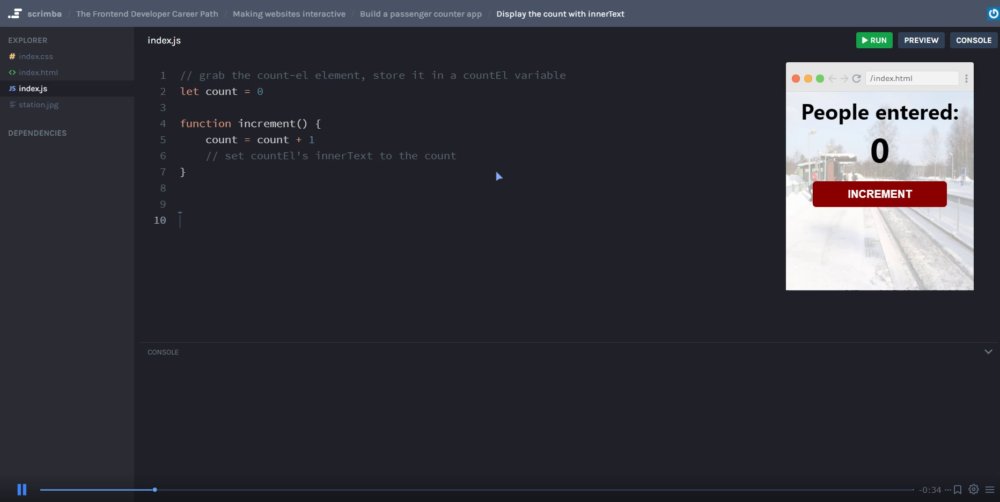Click the People entered: heading in preview
The image size is (1000, 502).
click(879, 112)
